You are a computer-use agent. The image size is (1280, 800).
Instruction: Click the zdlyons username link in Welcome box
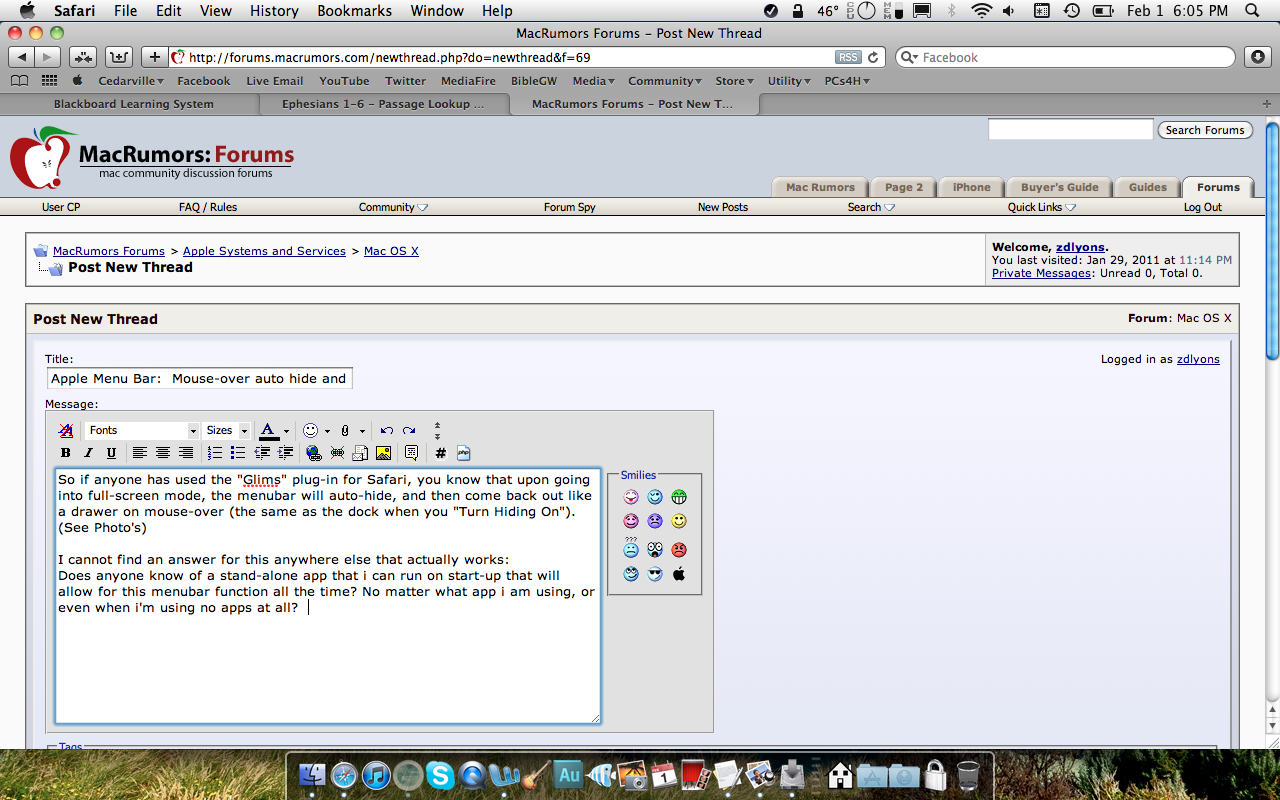click(x=1080, y=247)
